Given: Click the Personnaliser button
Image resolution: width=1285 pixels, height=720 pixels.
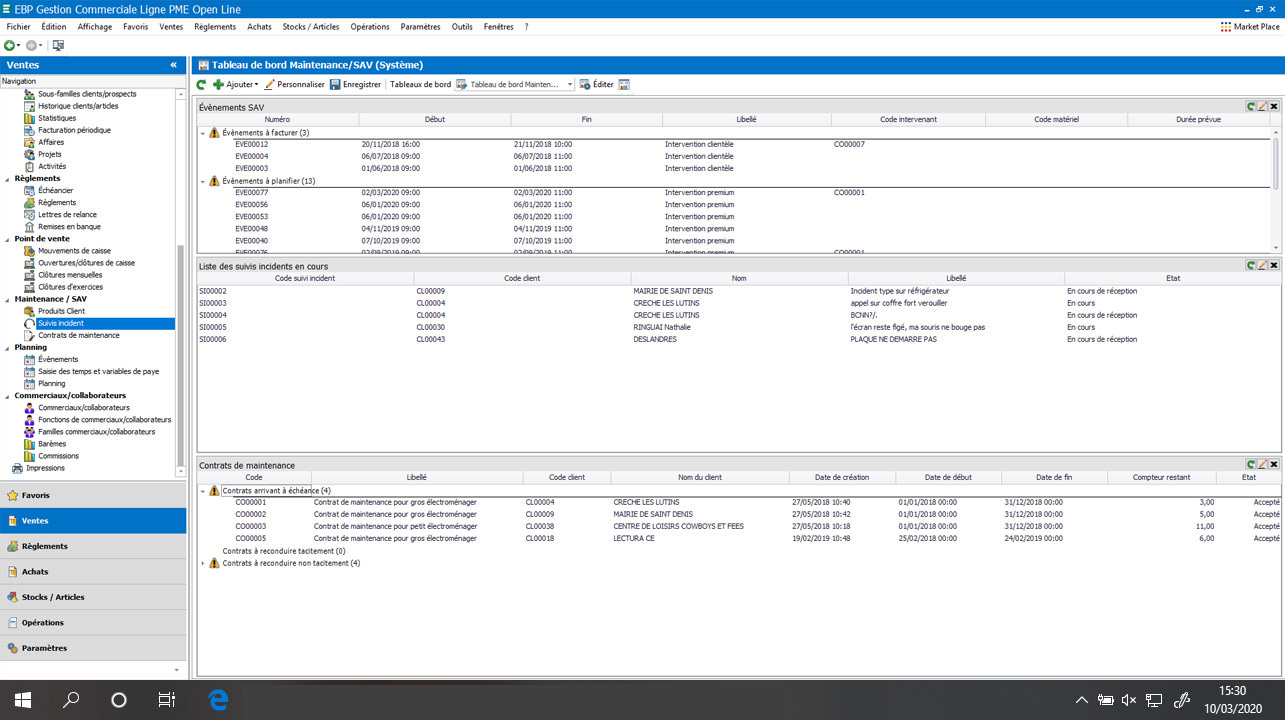Looking at the screenshot, I should coord(294,85).
